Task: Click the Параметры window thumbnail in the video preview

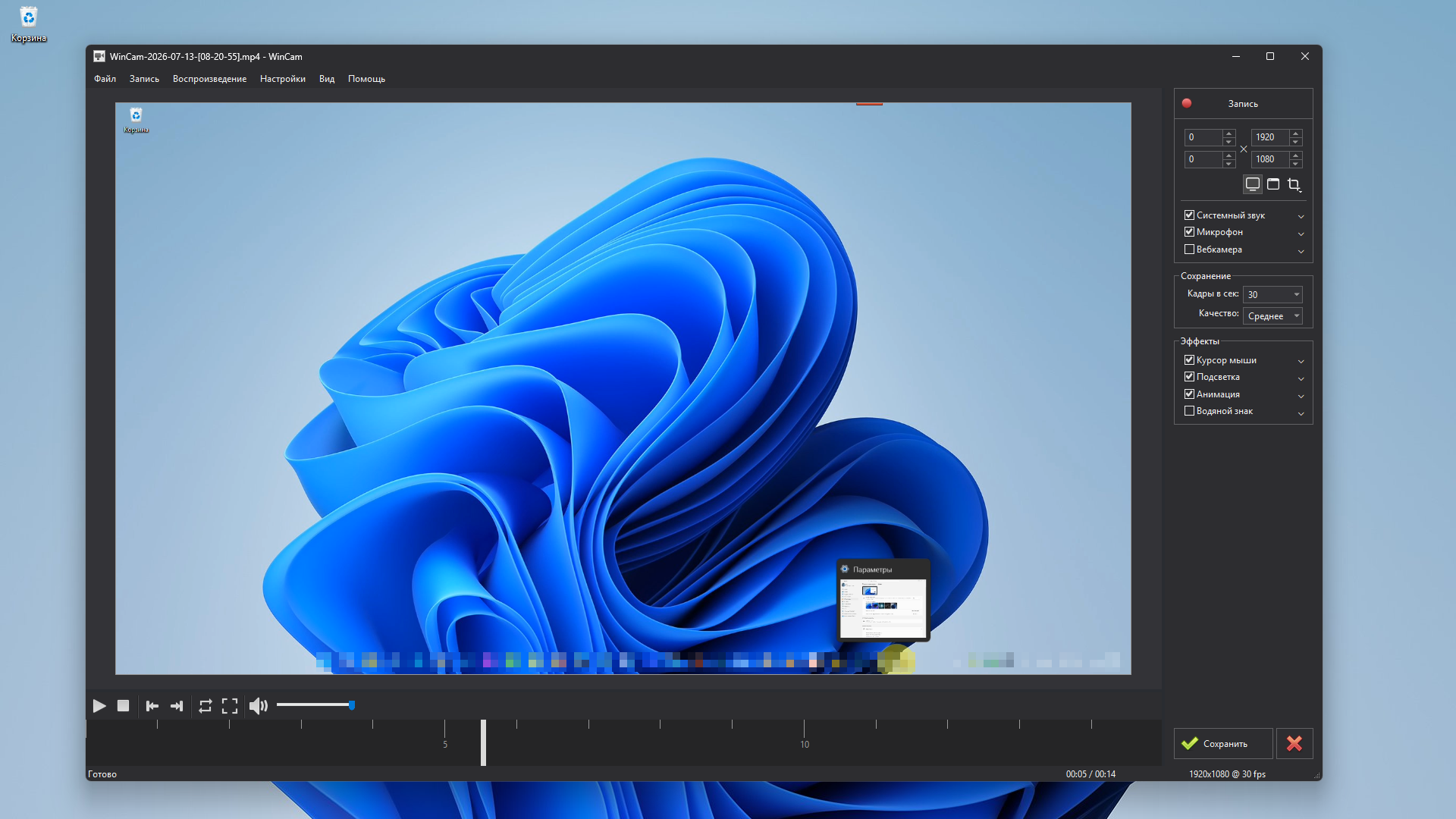Action: point(883,601)
